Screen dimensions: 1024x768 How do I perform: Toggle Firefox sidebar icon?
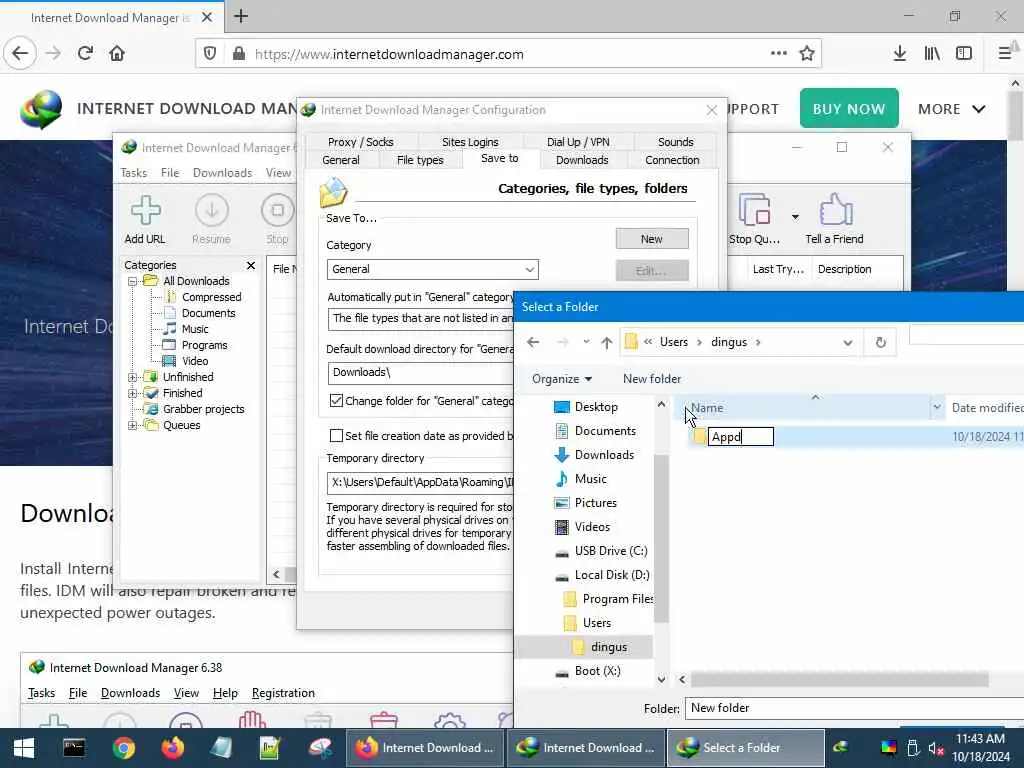pos(964,54)
